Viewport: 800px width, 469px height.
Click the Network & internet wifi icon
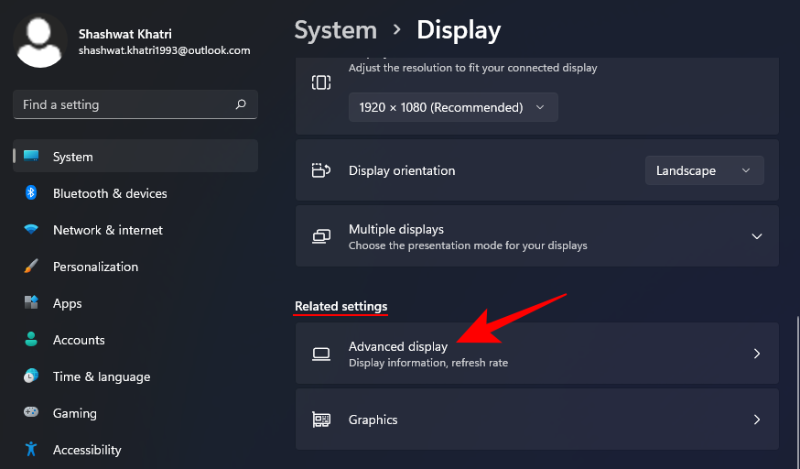(31, 230)
